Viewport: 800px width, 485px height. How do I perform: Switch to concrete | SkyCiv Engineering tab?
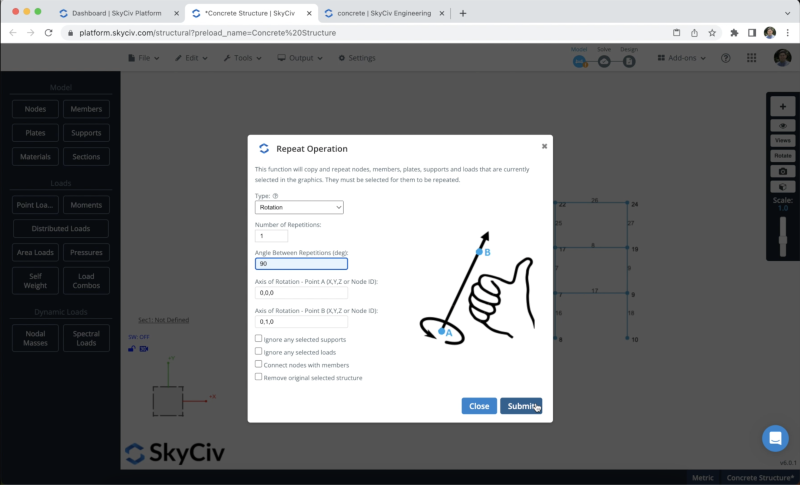(384, 13)
